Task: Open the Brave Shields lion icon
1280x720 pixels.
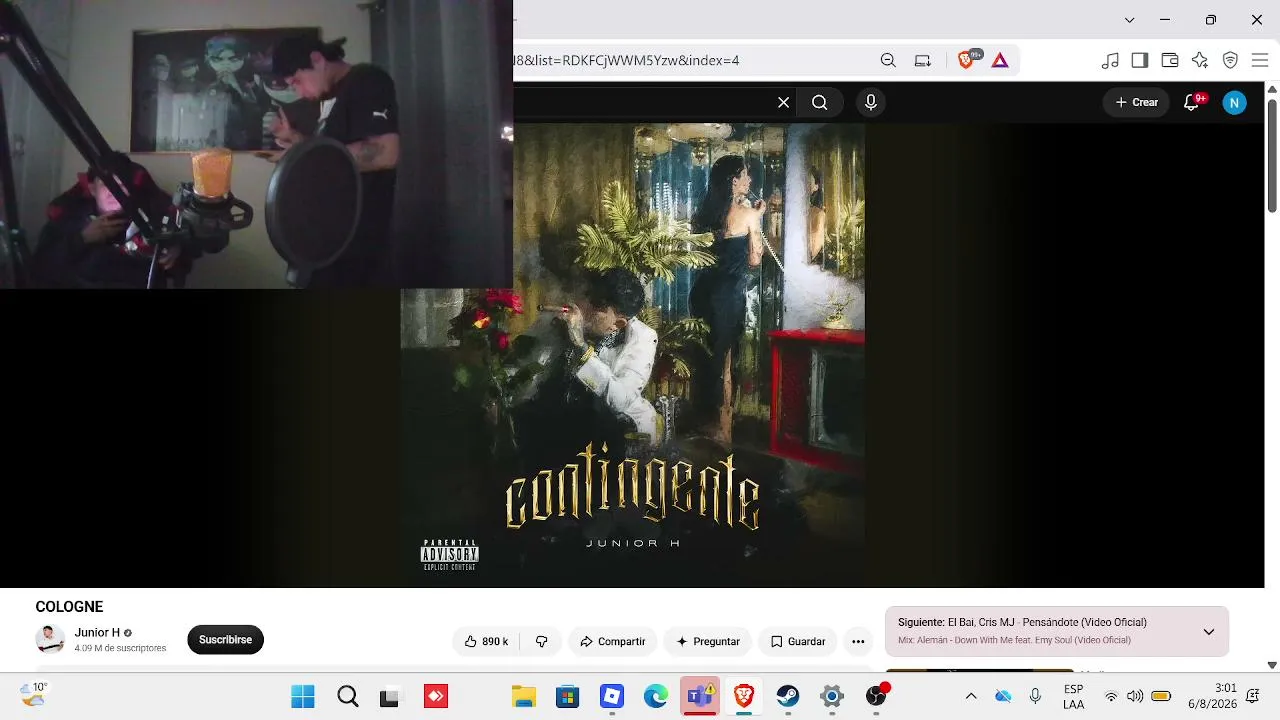Action: pos(966,60)
